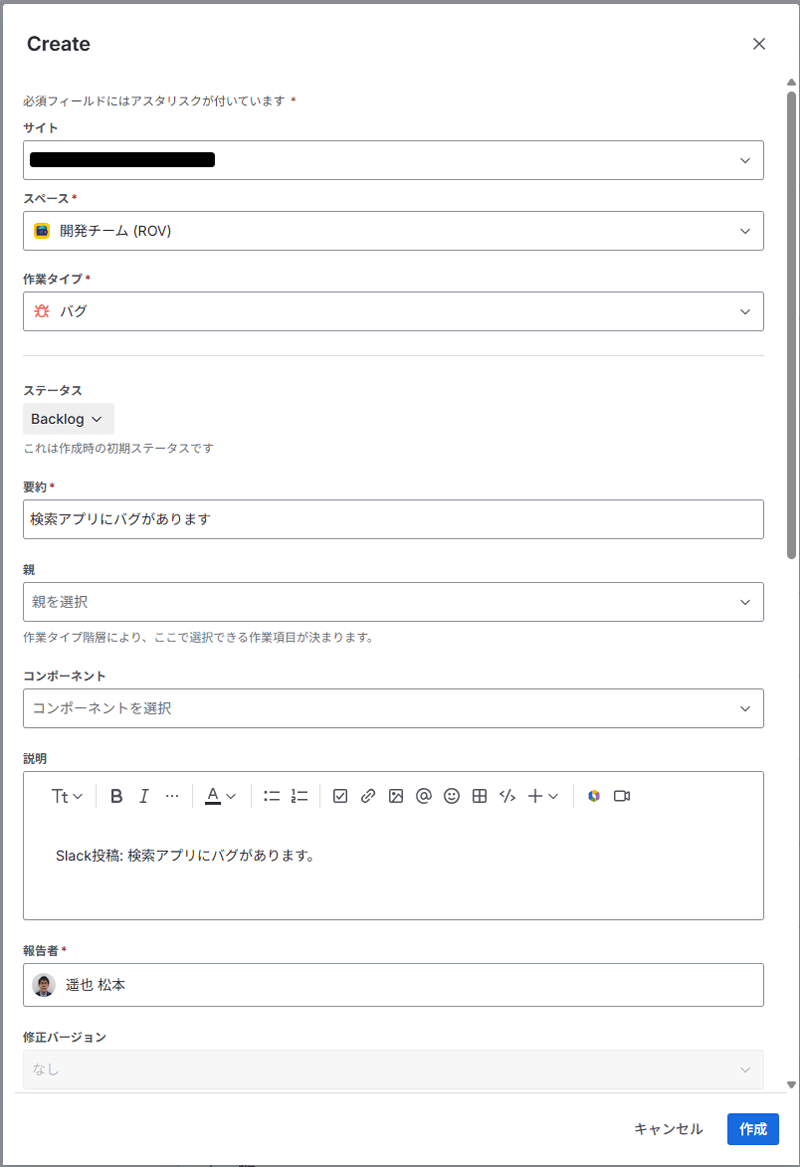Change the status from Backlog
This screenshot has width=800, height=1167.
click(x=68, y=418)
